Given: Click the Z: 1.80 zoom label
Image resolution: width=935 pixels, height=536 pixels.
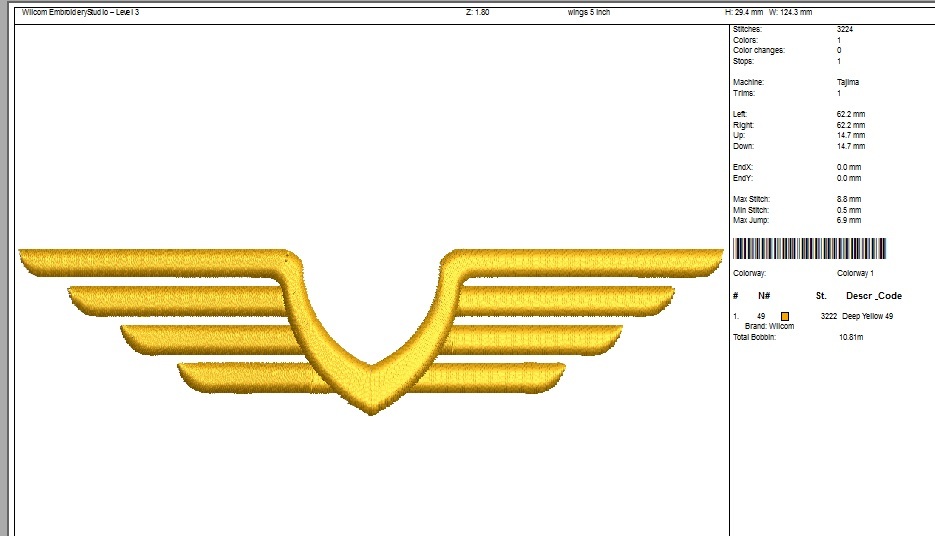Looking at the screenshot, I should coord(477,12).
